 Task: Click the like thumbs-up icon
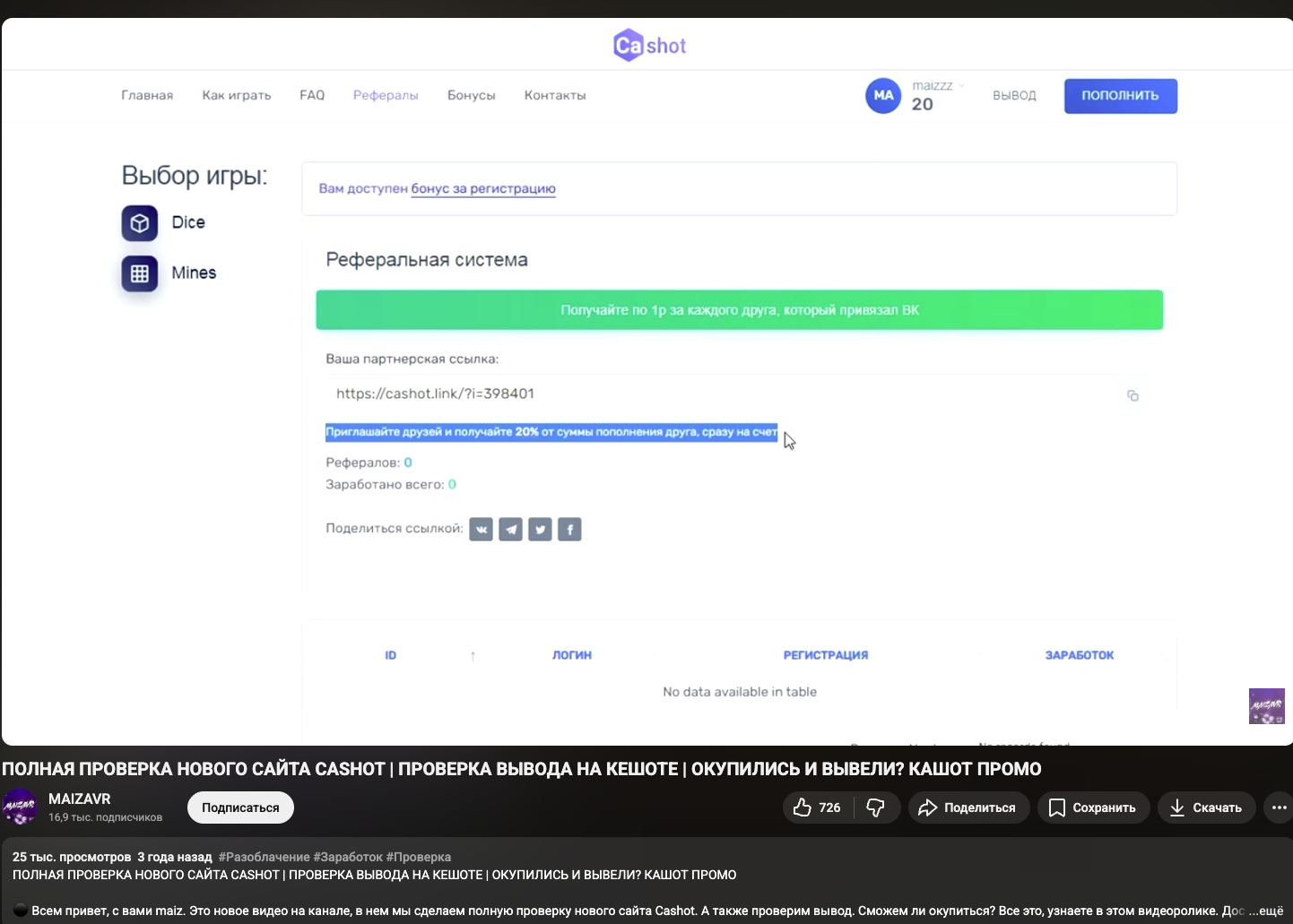pyautogui.click(x=803, y=807)
